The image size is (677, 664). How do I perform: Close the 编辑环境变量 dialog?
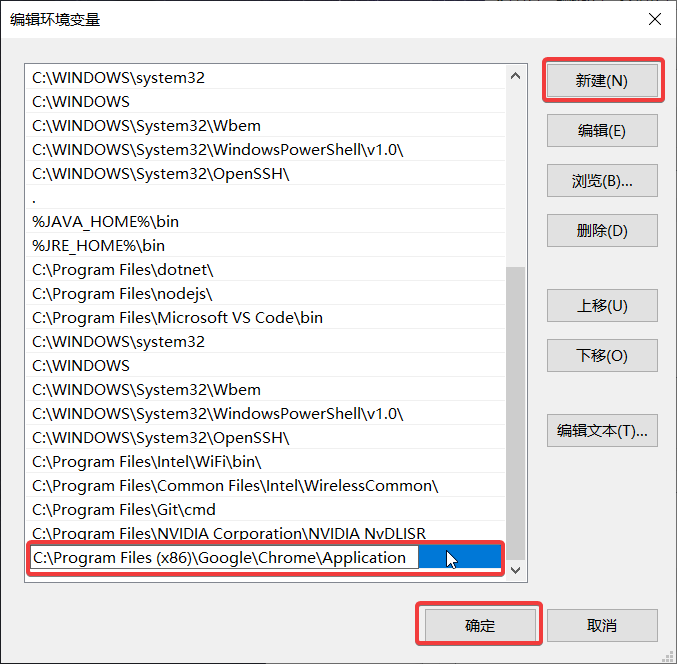(655, 19)
